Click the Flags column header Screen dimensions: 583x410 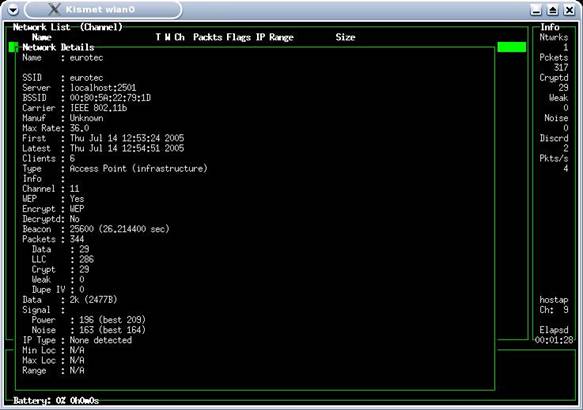(x=239, y=37)
